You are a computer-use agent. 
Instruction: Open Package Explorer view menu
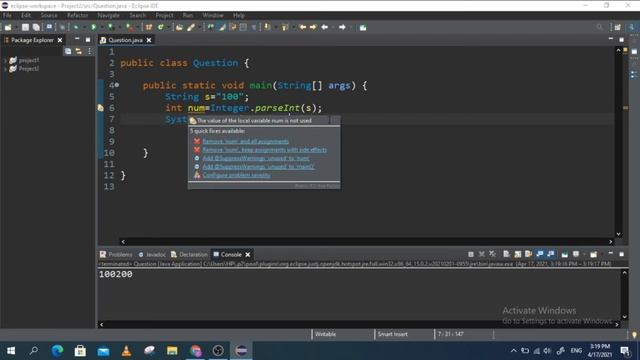coord(89,51)
